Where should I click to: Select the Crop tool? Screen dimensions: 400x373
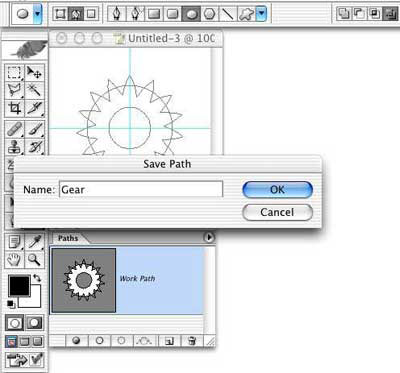click(14, 108)
